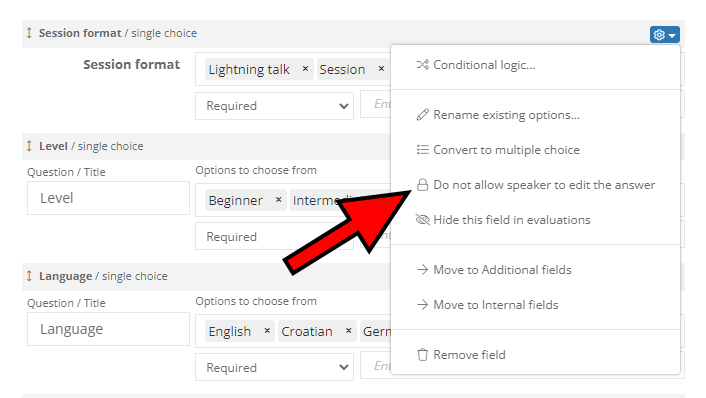Click the Level question title input

click(108, 198)
